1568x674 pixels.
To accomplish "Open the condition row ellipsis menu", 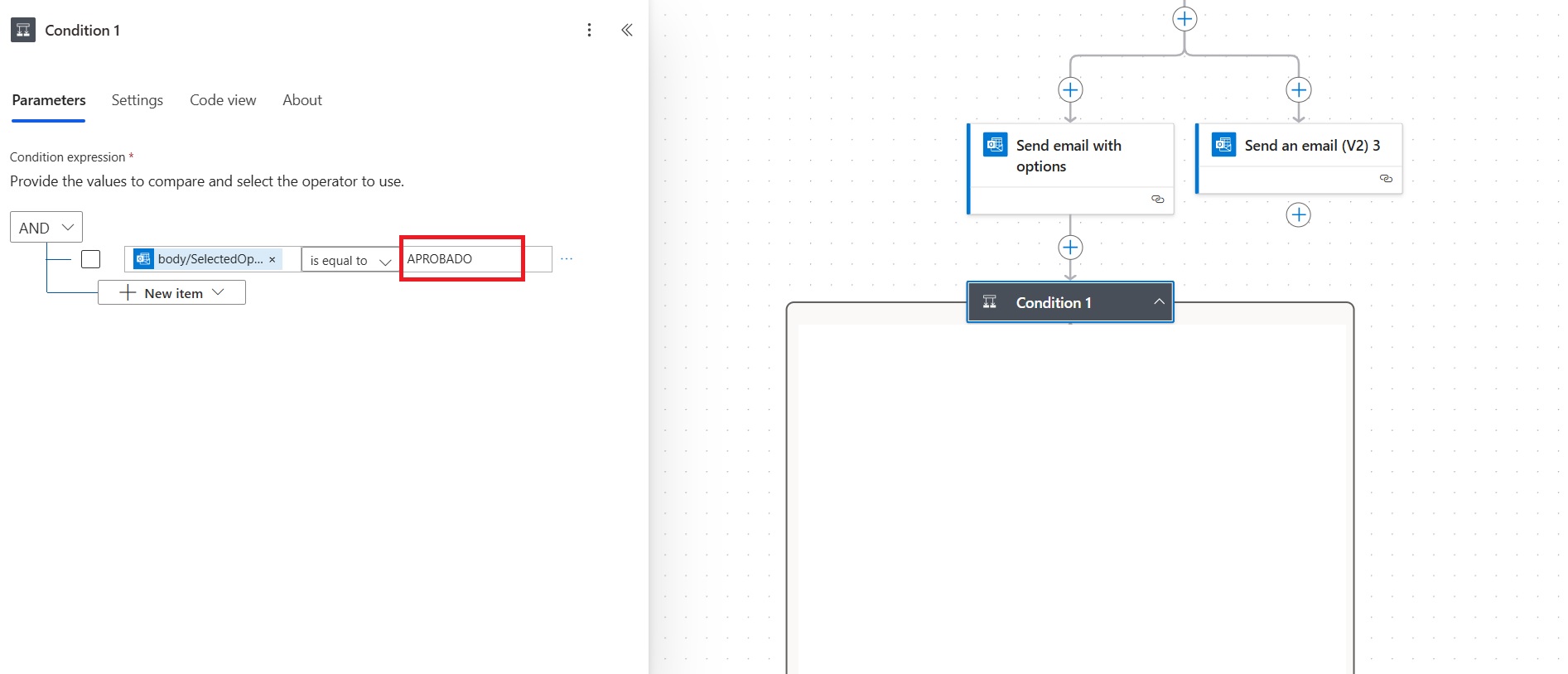I will [x=567, y=259].
